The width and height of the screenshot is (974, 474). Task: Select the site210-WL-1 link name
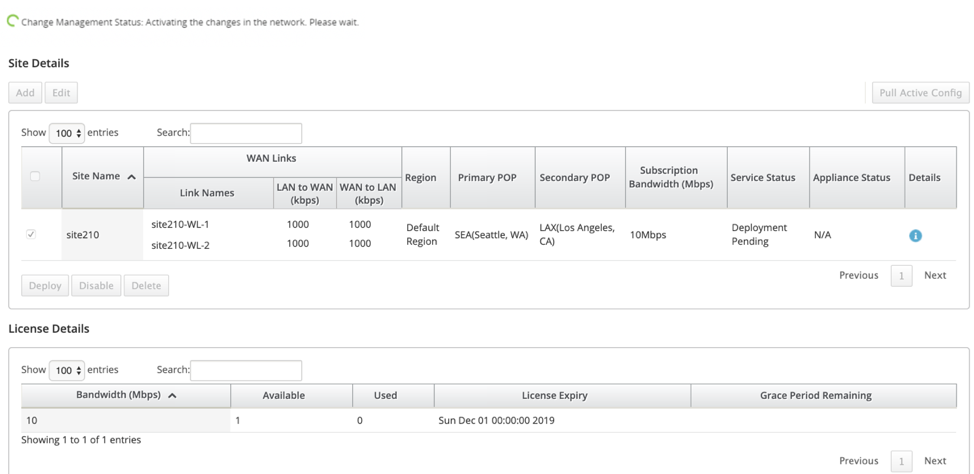(180, 224)
